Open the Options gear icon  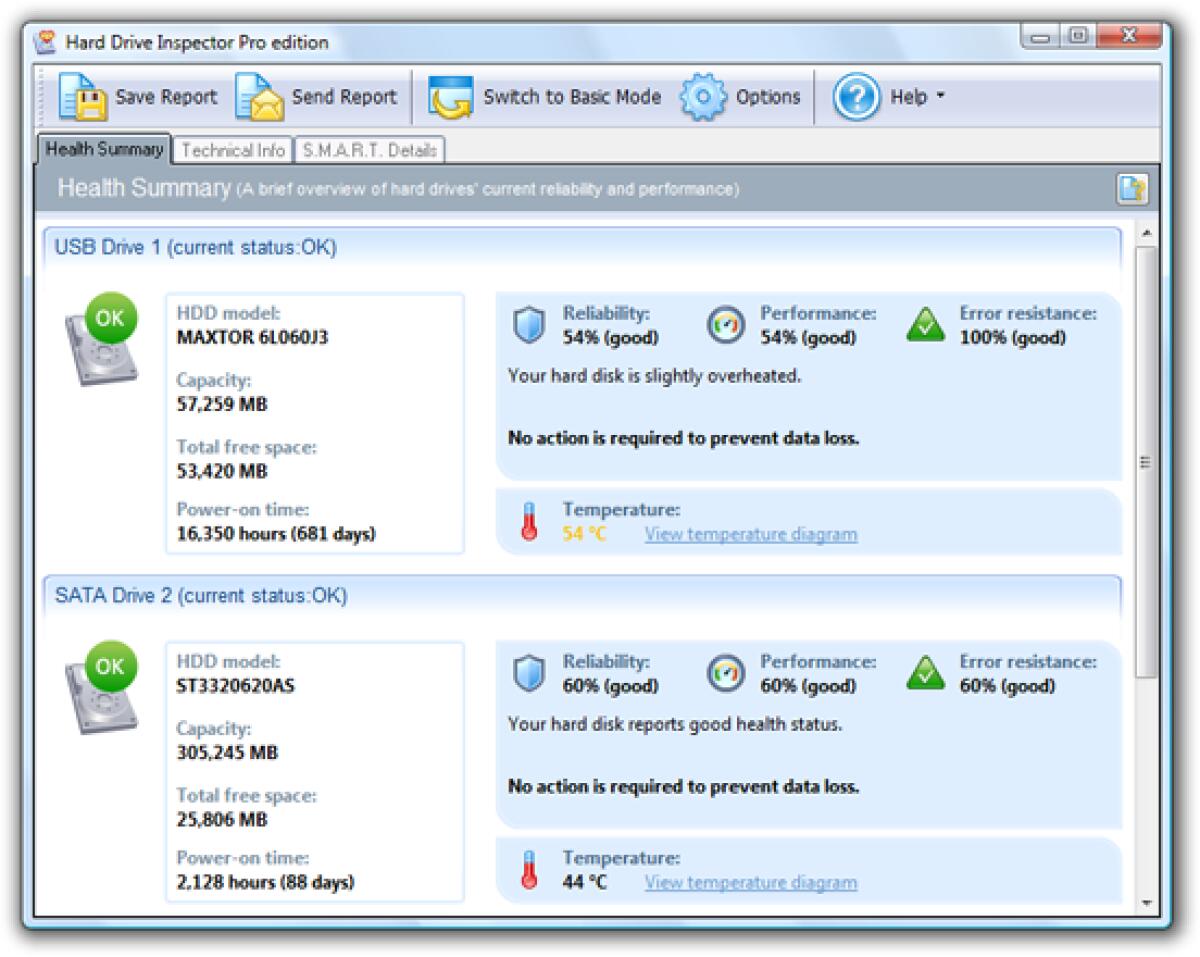point(703,96)
